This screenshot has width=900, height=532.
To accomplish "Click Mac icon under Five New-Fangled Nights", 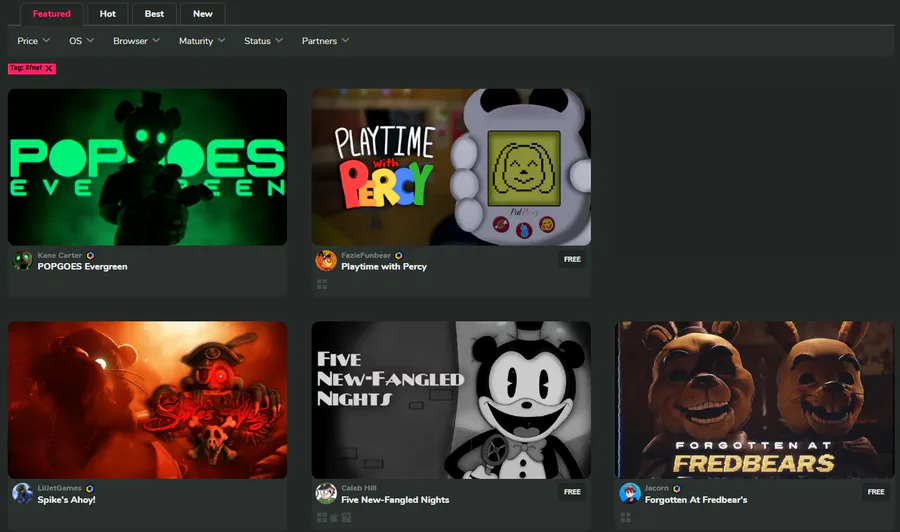I will point(333,518).
